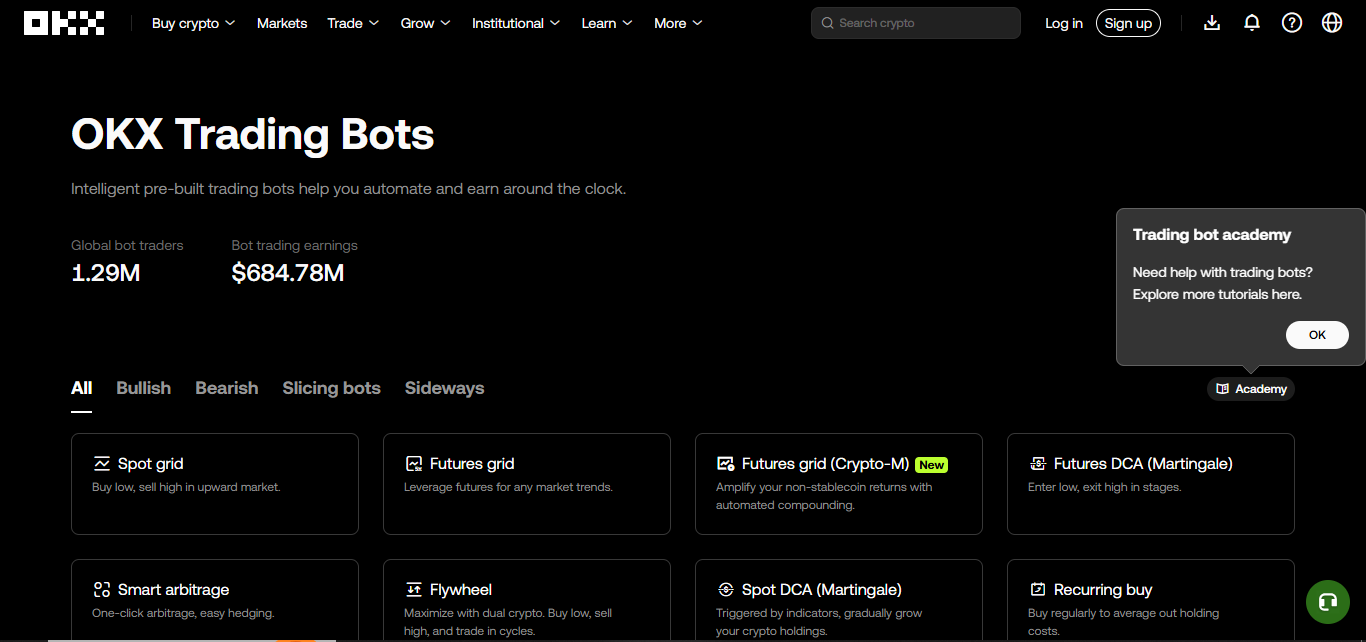Screen dimensions: 1366x642
Task: Switch to the Bearish tab
Action: pos(227,388)
